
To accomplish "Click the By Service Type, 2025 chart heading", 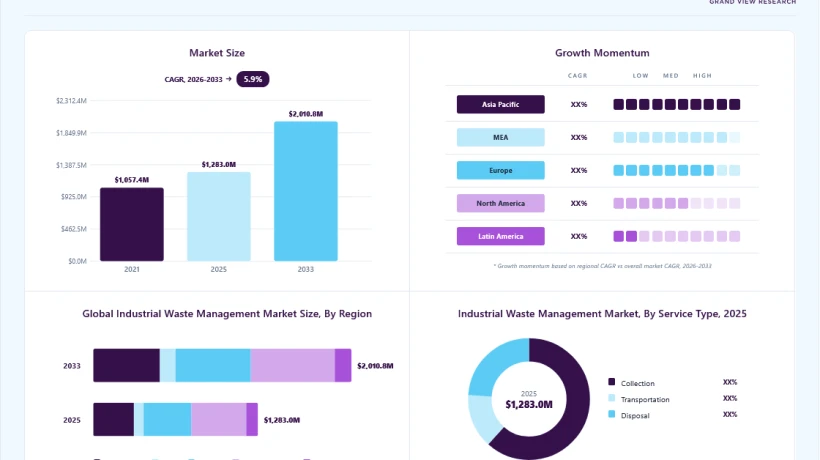I will coord(602,314).
